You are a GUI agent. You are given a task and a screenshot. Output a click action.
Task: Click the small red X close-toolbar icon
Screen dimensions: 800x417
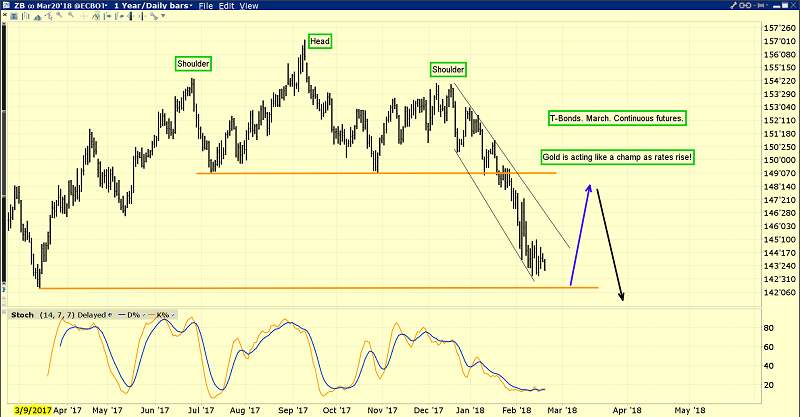[x=5, y=15]
